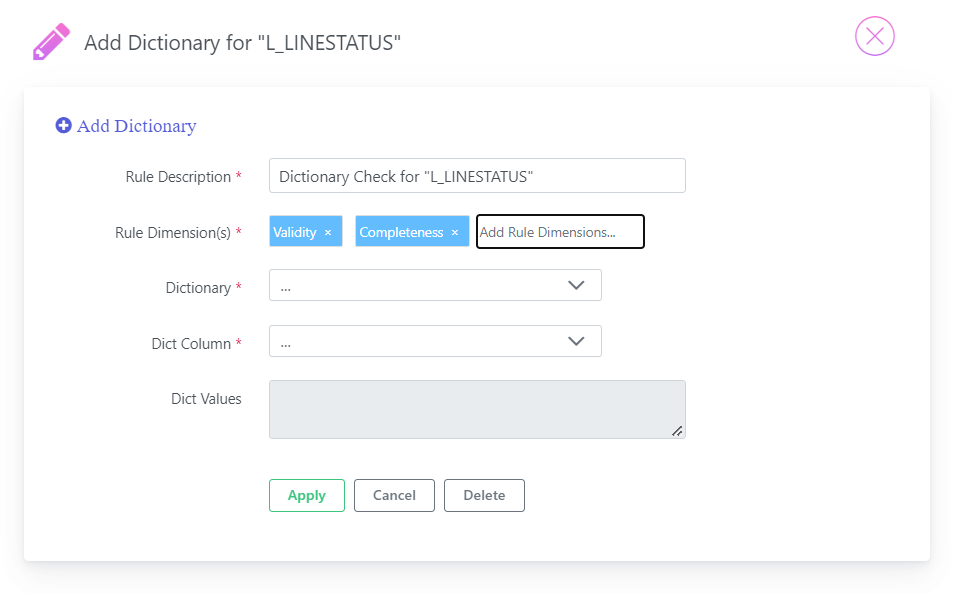
Task: Open the Dict Column select box
Action: [x=435, y=341]
